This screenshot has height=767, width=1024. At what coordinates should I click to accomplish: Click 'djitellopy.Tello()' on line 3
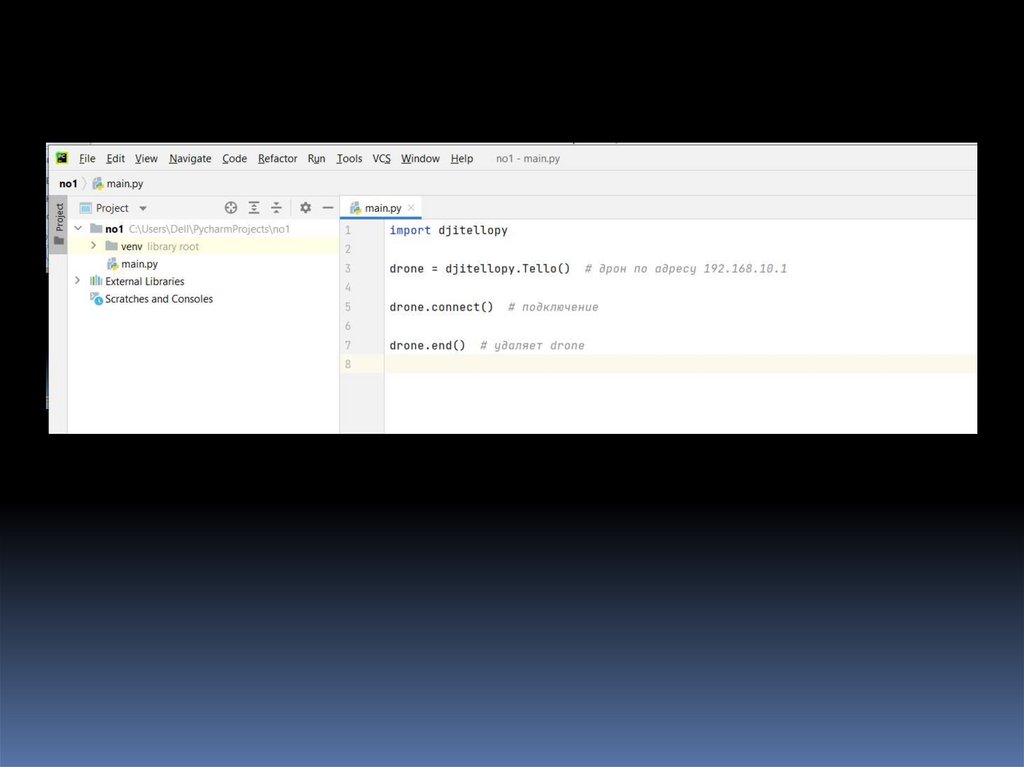click(507, 269)
